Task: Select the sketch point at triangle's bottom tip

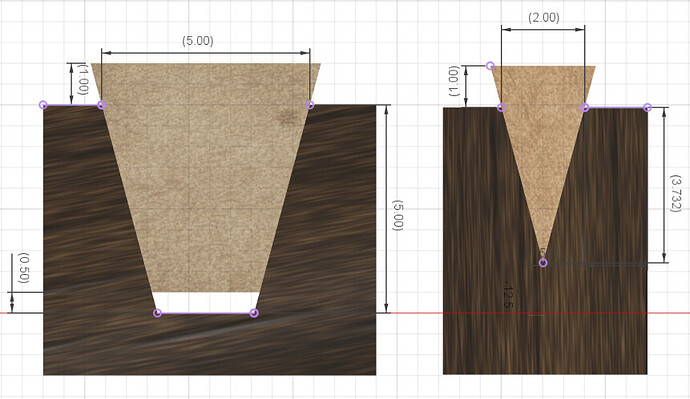Action: click(543, 263)
